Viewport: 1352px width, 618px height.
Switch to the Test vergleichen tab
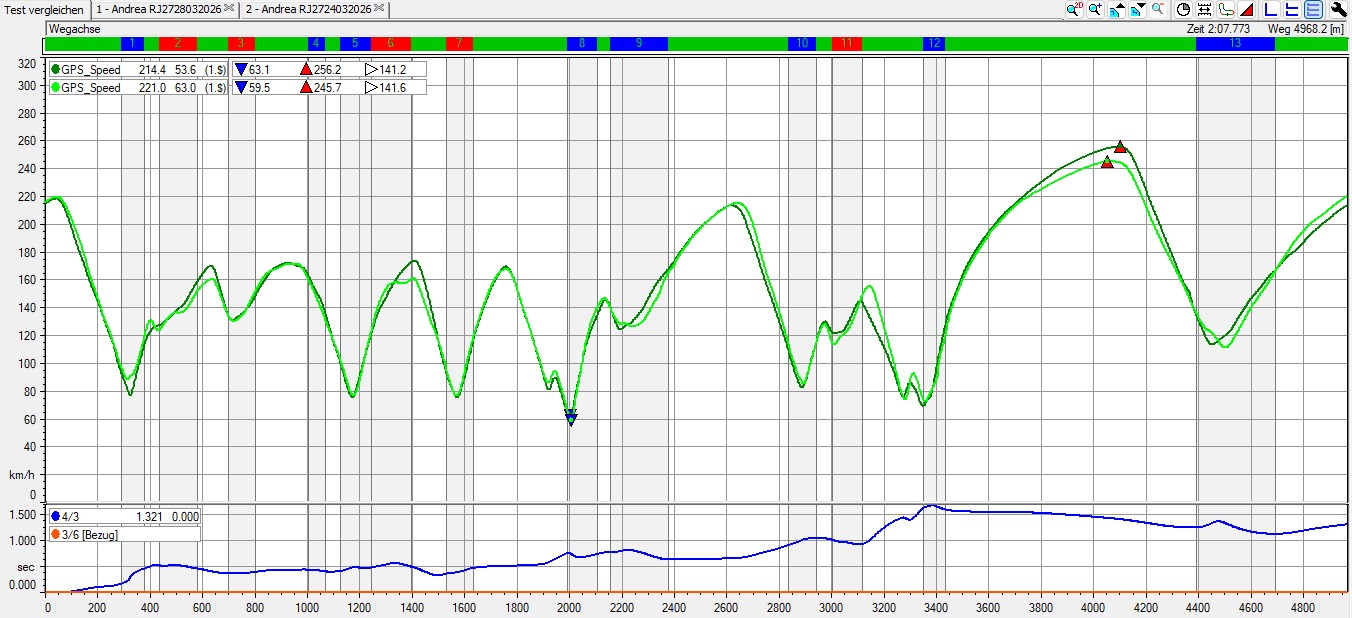44,9
